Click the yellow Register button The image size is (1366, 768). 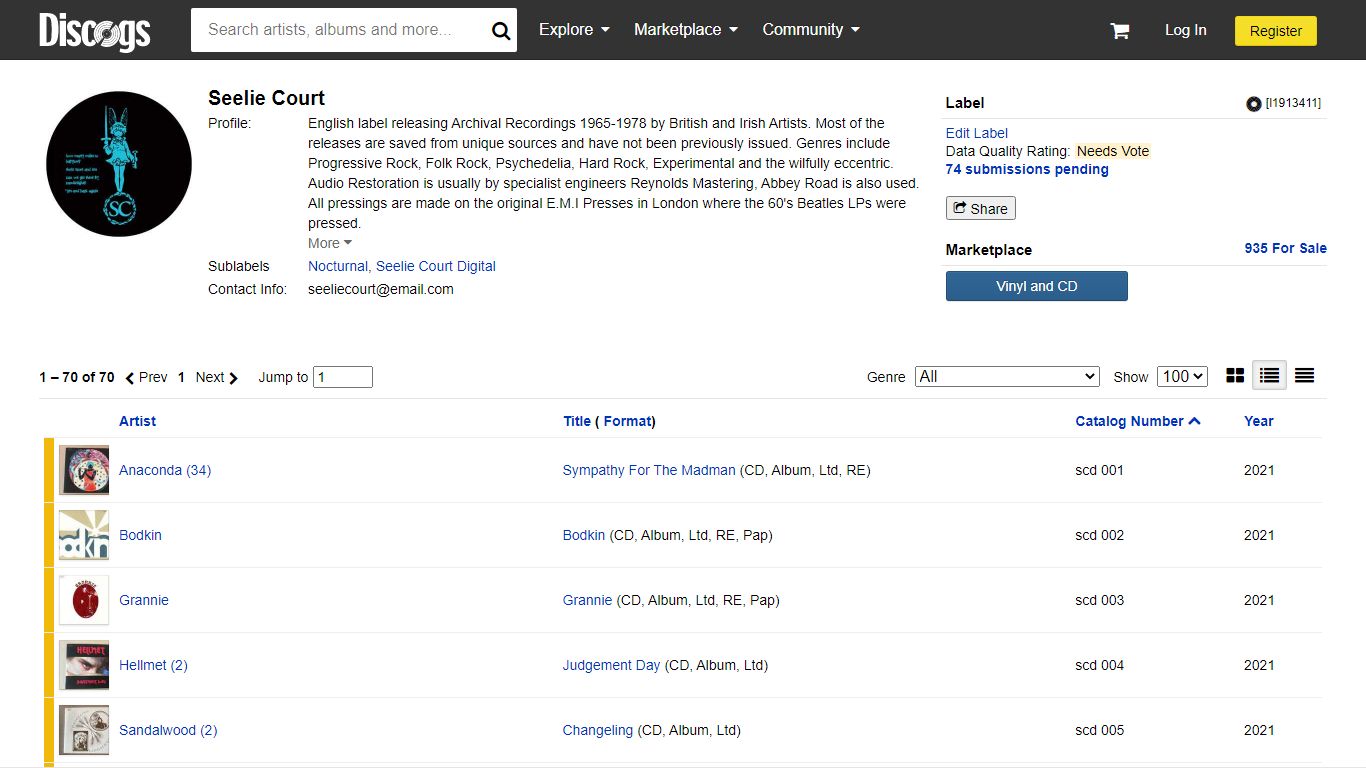click(x=1276, y=31)
